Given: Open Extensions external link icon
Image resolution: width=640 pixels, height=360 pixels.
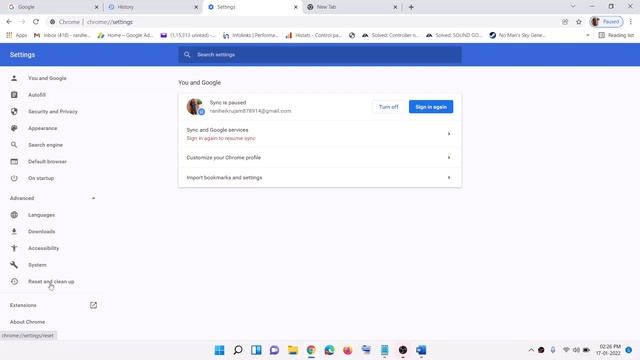Looking at the screenshot, I should (93, 305).
